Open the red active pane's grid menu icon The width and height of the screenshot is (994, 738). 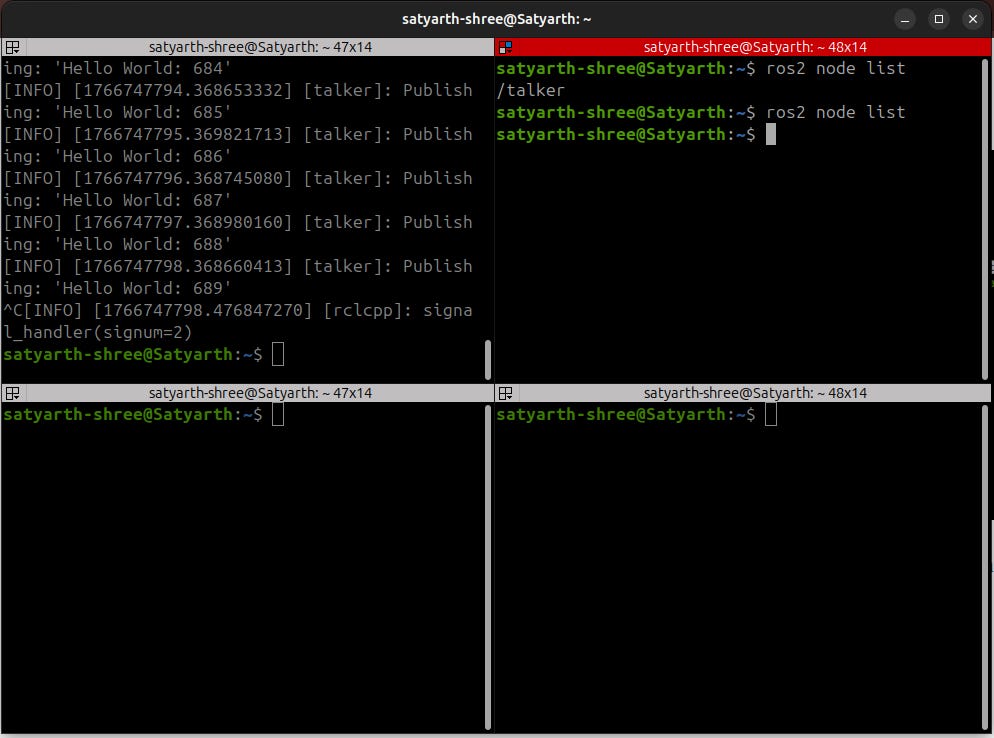point(505,47)
